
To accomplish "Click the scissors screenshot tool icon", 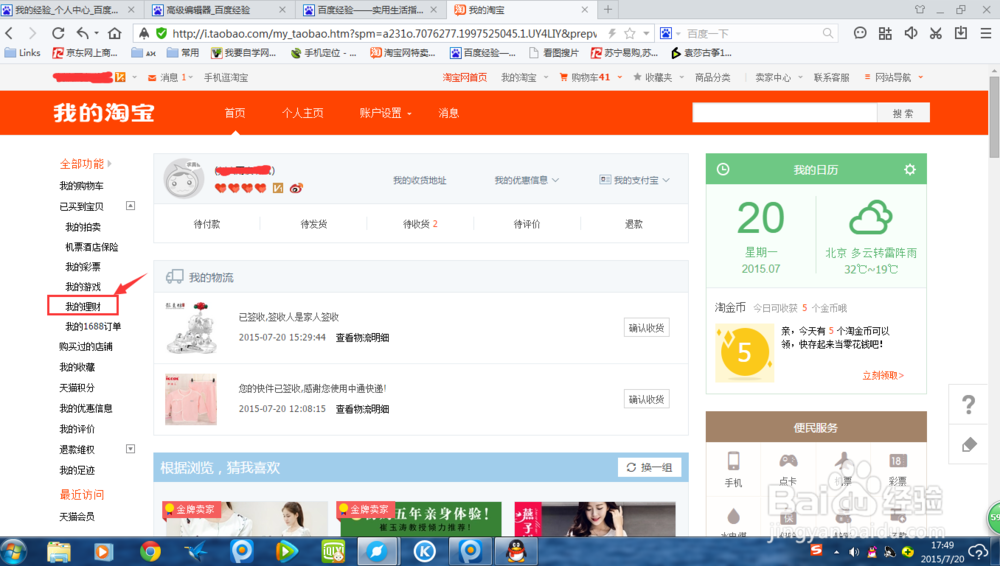I will click(x=936, y=33).
